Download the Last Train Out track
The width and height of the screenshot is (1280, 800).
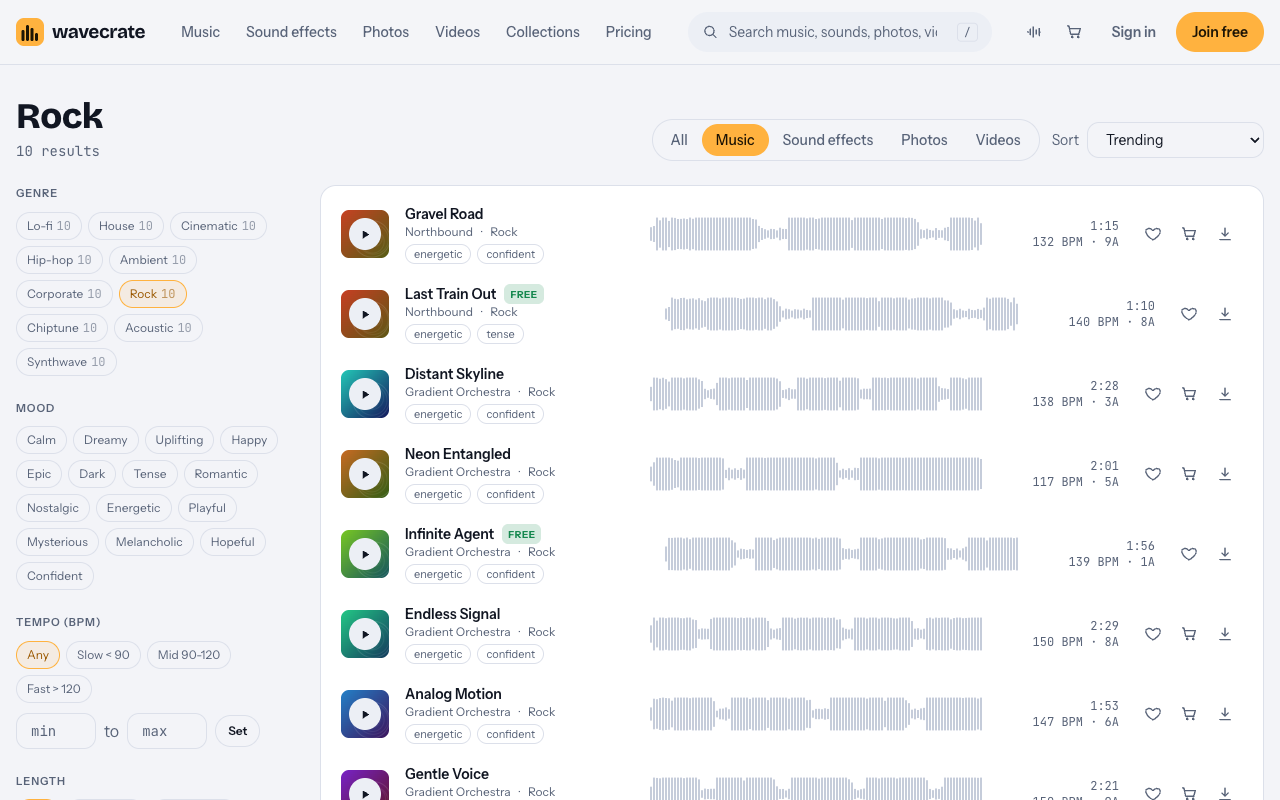pos(1225,314)
